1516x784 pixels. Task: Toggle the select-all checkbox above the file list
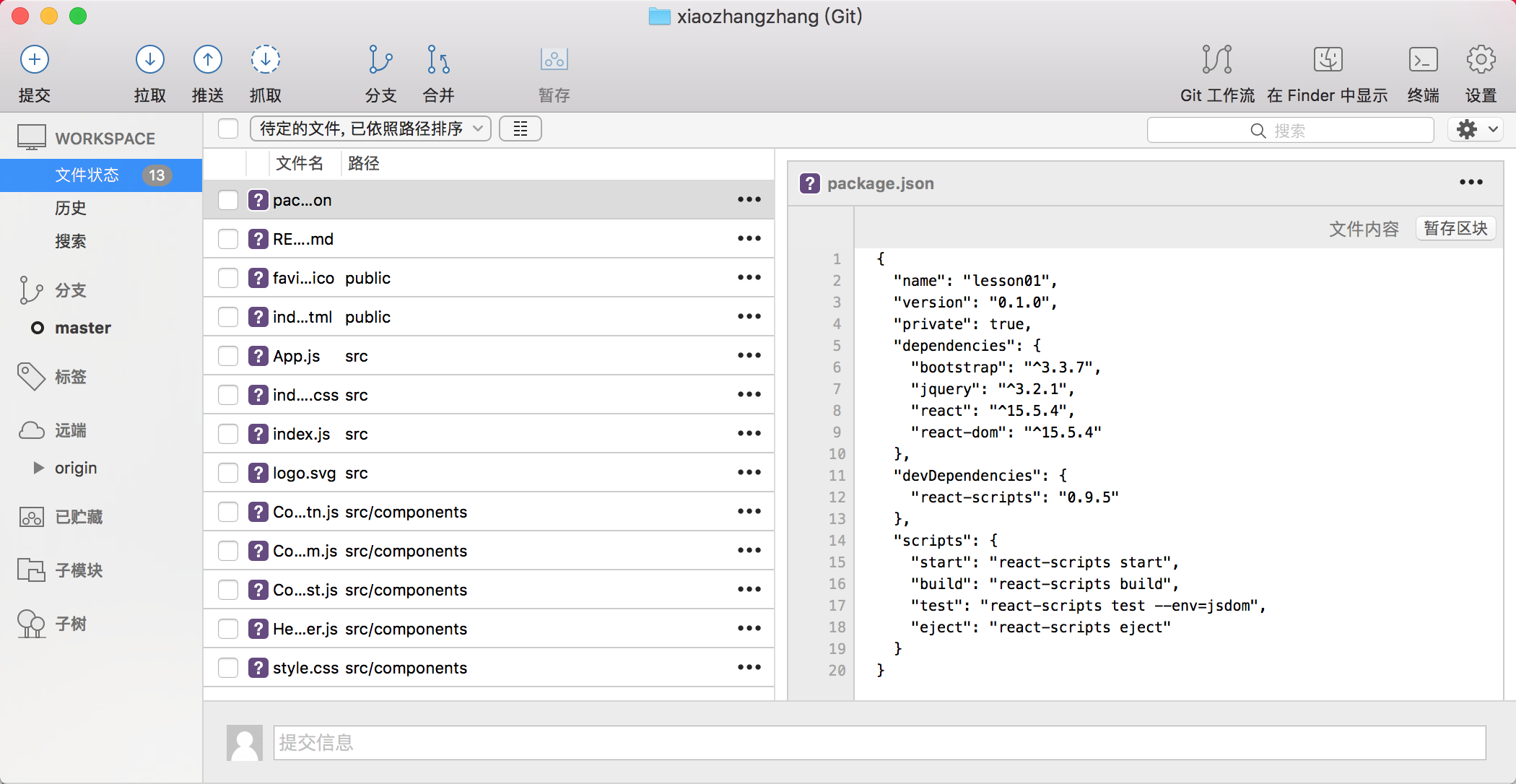tap(228, 129)
